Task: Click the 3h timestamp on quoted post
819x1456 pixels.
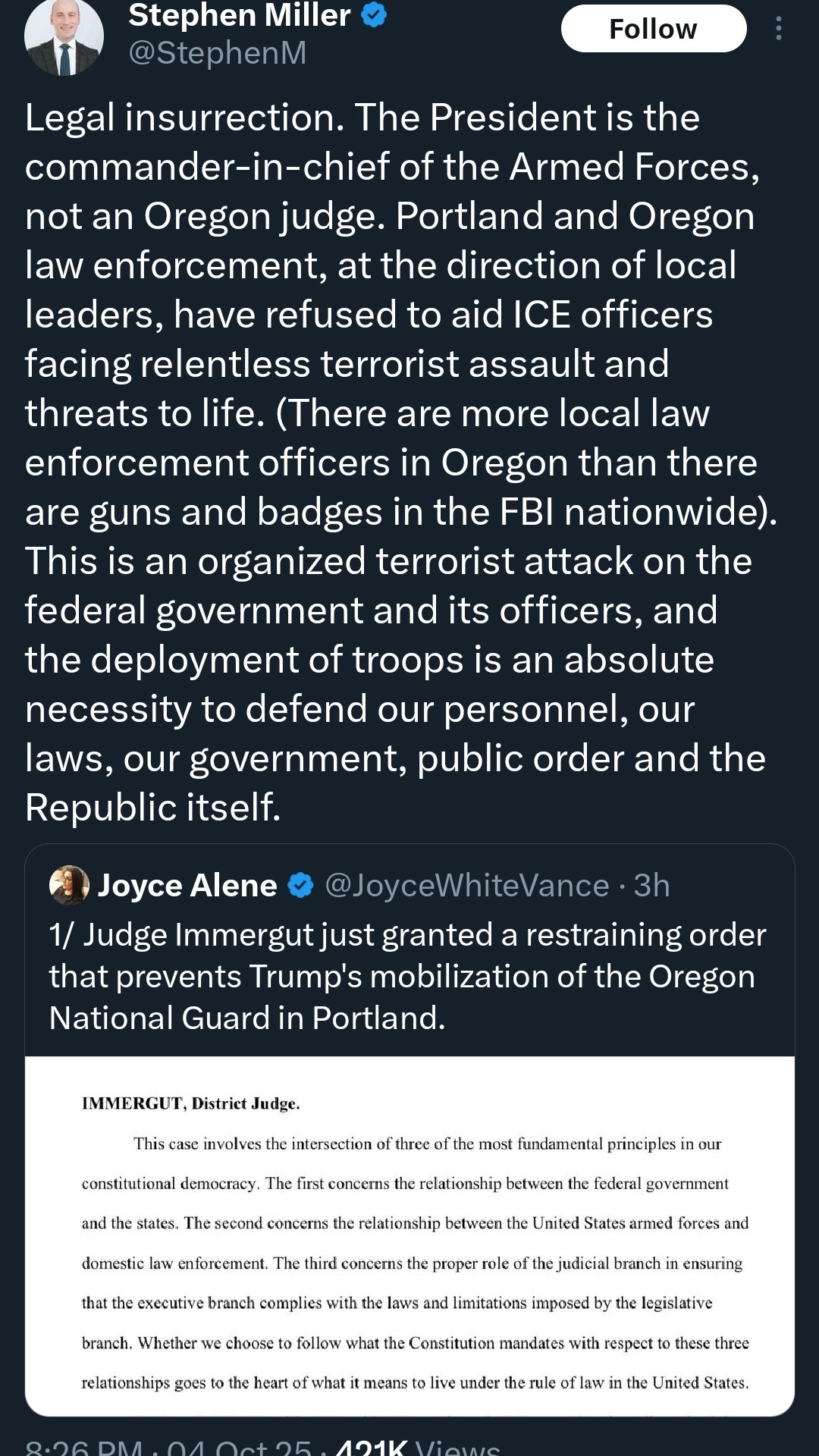Action: (651, 885)
